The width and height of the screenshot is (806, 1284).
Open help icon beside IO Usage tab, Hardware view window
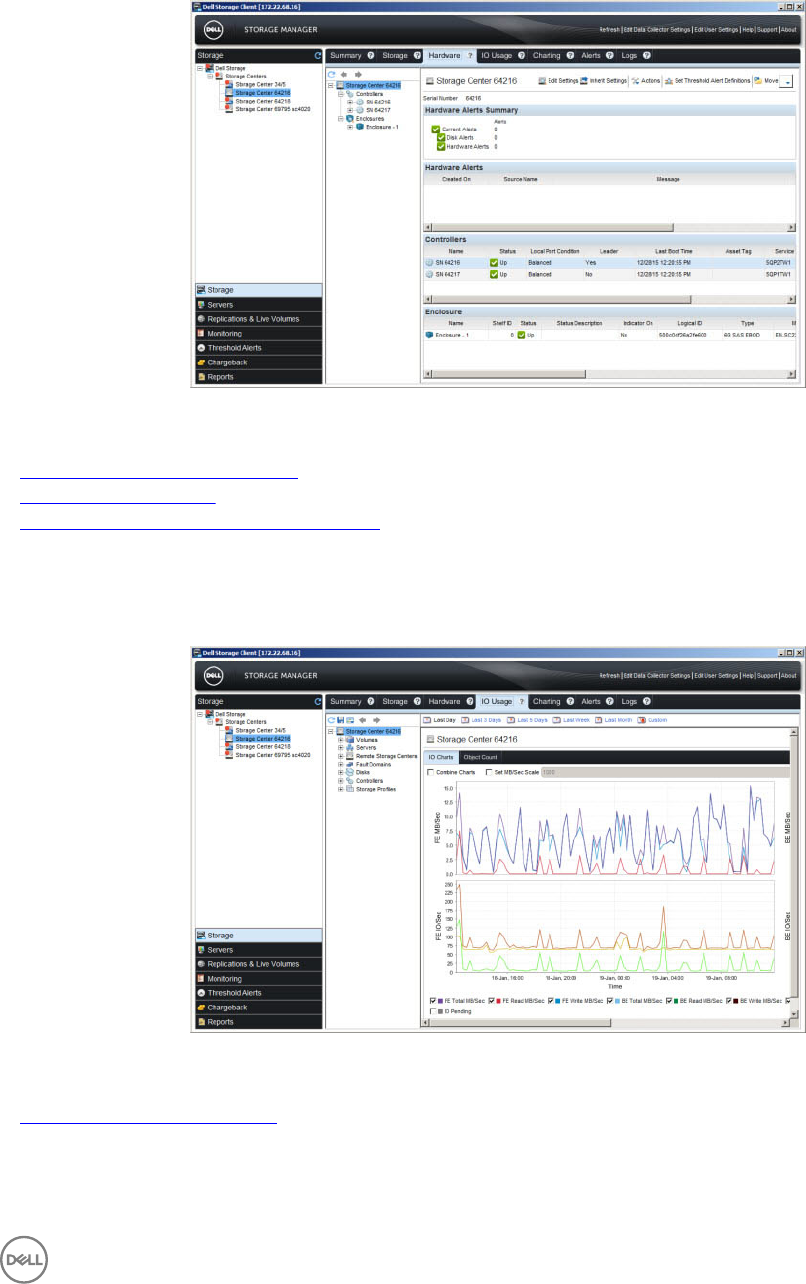point(521,56)
